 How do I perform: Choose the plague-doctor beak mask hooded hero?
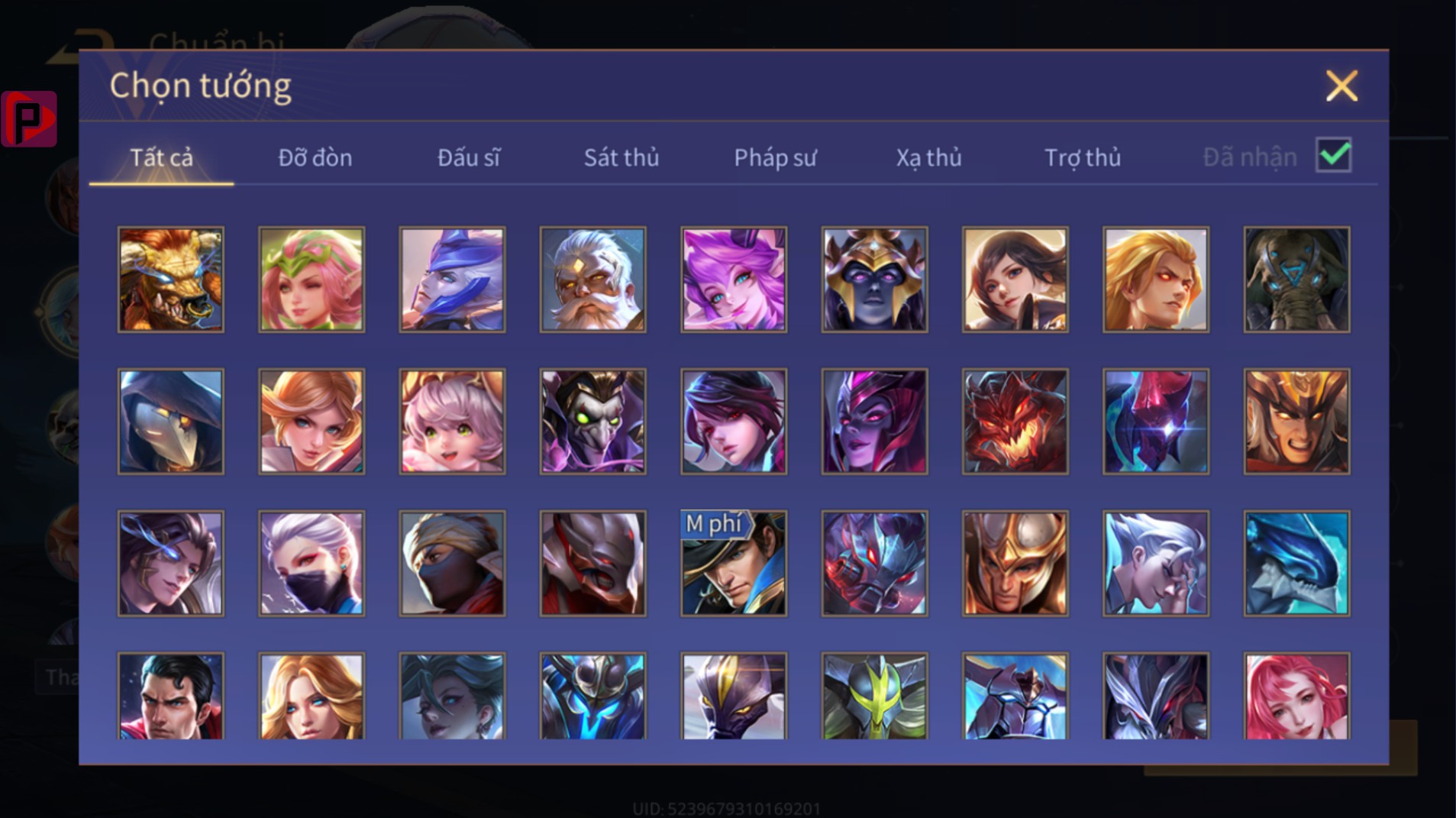pyautogui.click(x=170, y=422)
